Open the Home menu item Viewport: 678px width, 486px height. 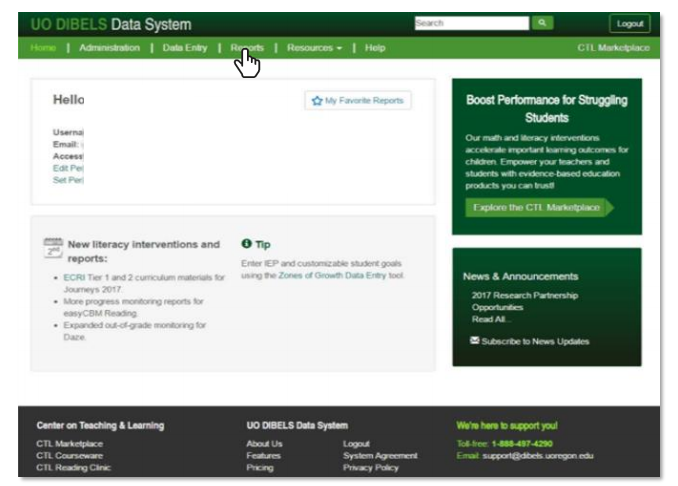coord(43,48)
